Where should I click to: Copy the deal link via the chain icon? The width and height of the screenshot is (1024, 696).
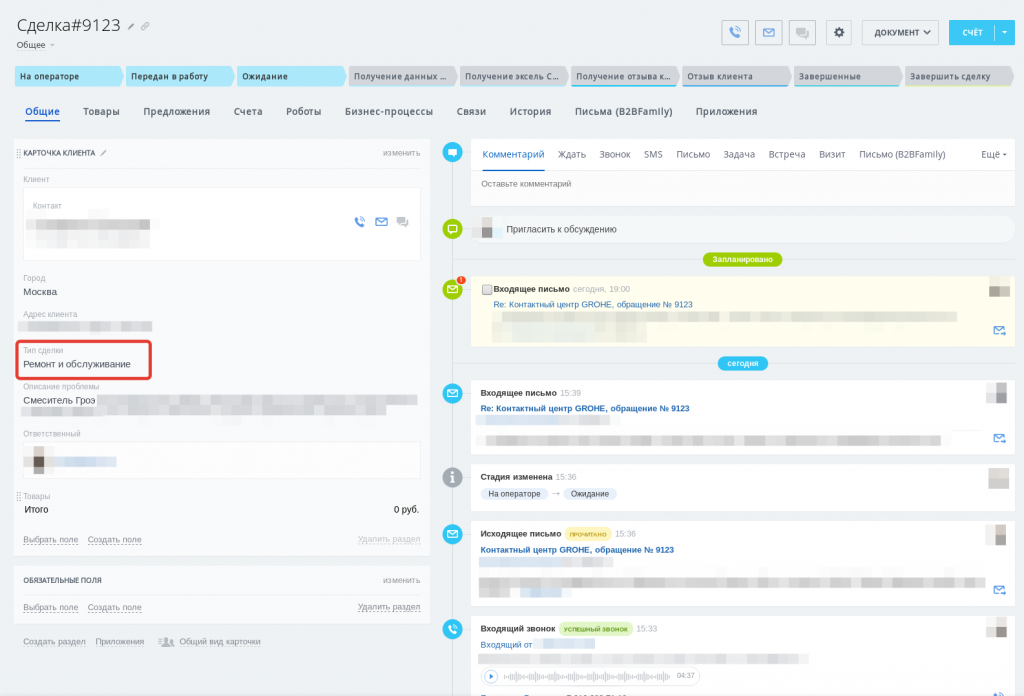[x=145, y=27]
